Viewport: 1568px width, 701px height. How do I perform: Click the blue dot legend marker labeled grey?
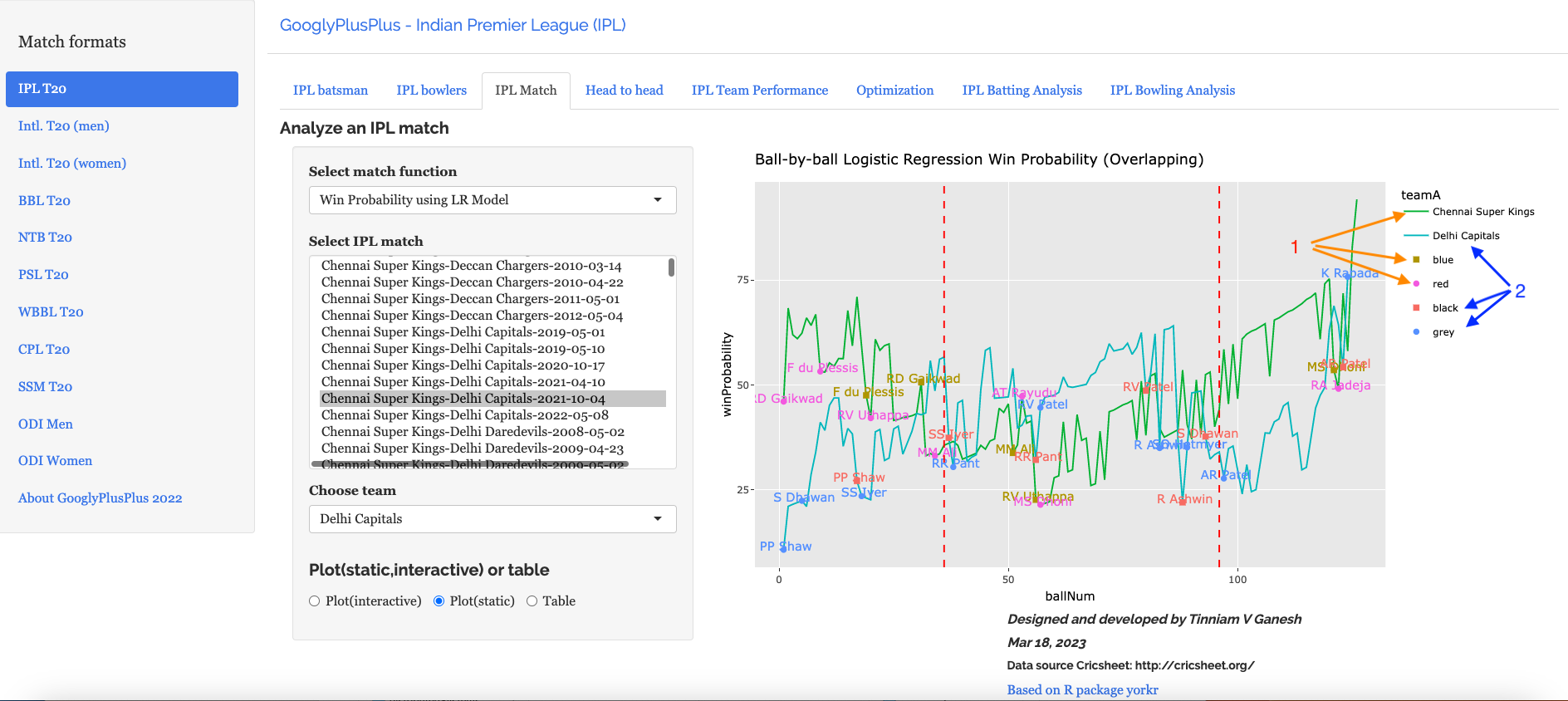1416,332
